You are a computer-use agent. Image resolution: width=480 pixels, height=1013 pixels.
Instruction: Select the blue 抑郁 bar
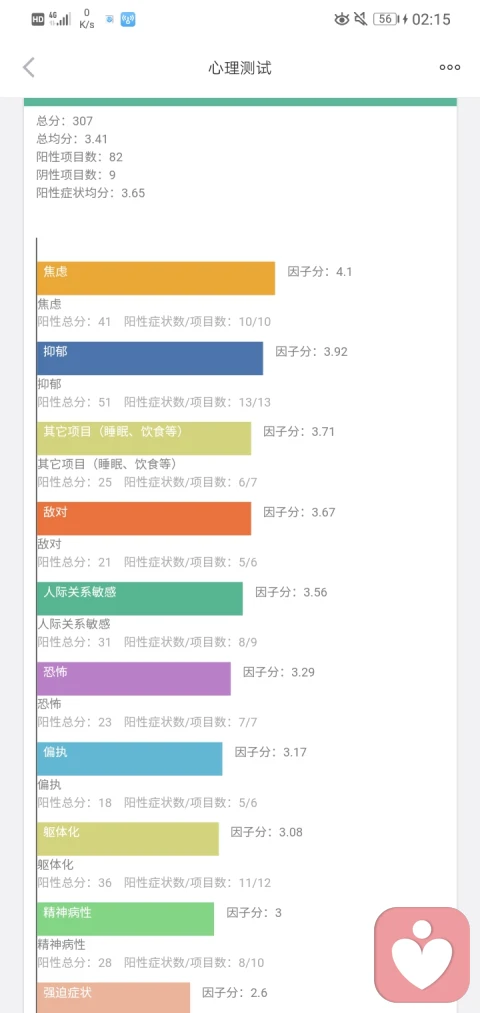click(150, 359)
